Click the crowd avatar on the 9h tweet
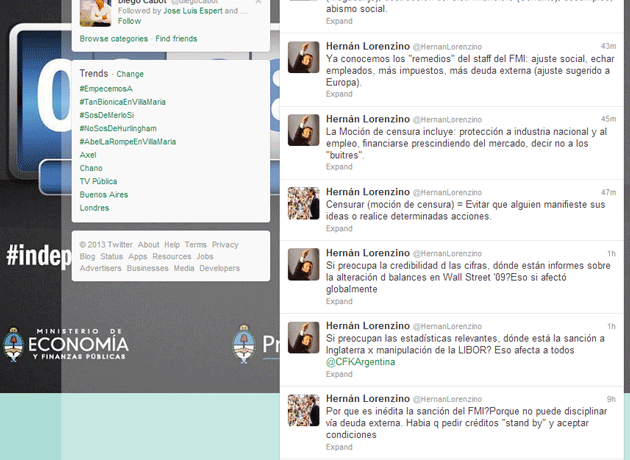 [x=303, y=410]
